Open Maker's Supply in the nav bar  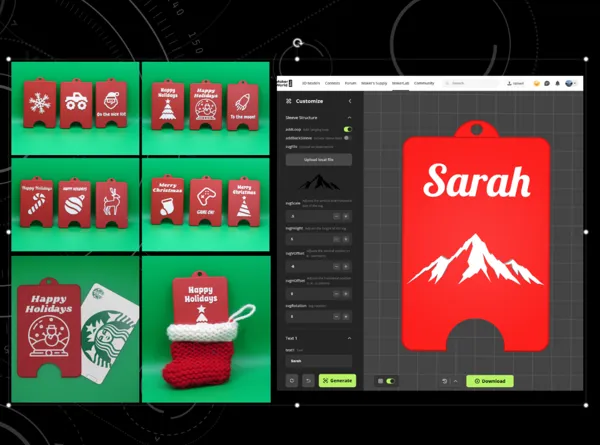click(374, 83)
